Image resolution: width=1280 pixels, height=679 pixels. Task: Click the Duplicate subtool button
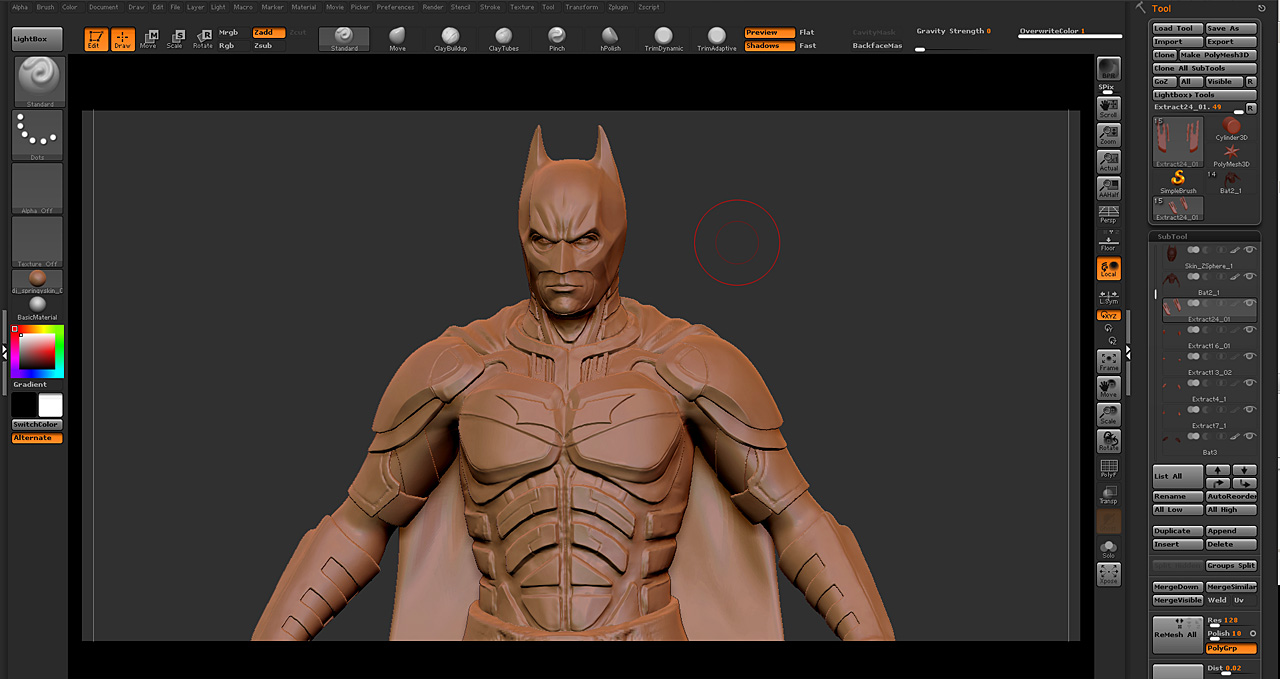[1177, 531]
